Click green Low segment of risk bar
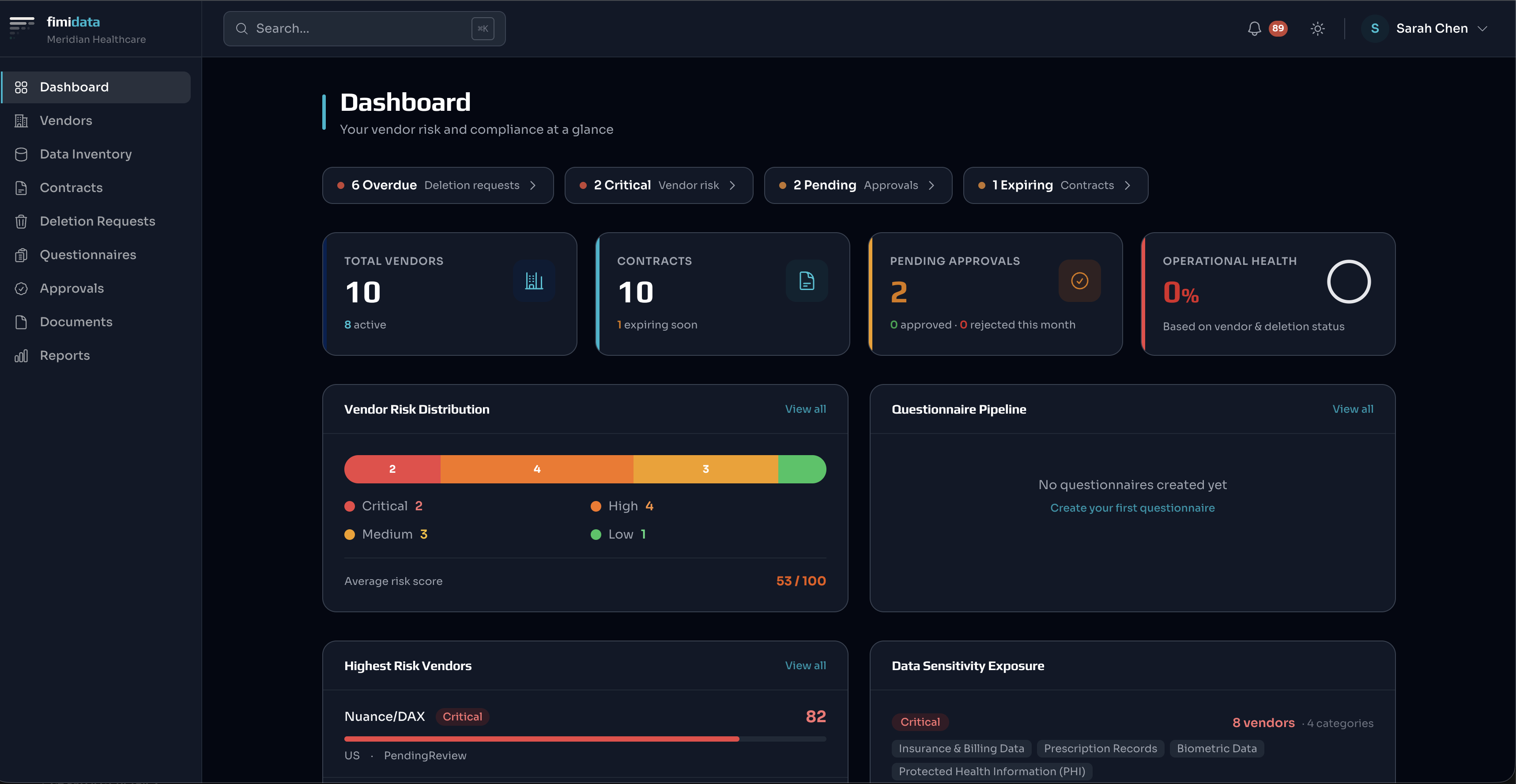This screenshot has height=784, width=1516. 802,469
